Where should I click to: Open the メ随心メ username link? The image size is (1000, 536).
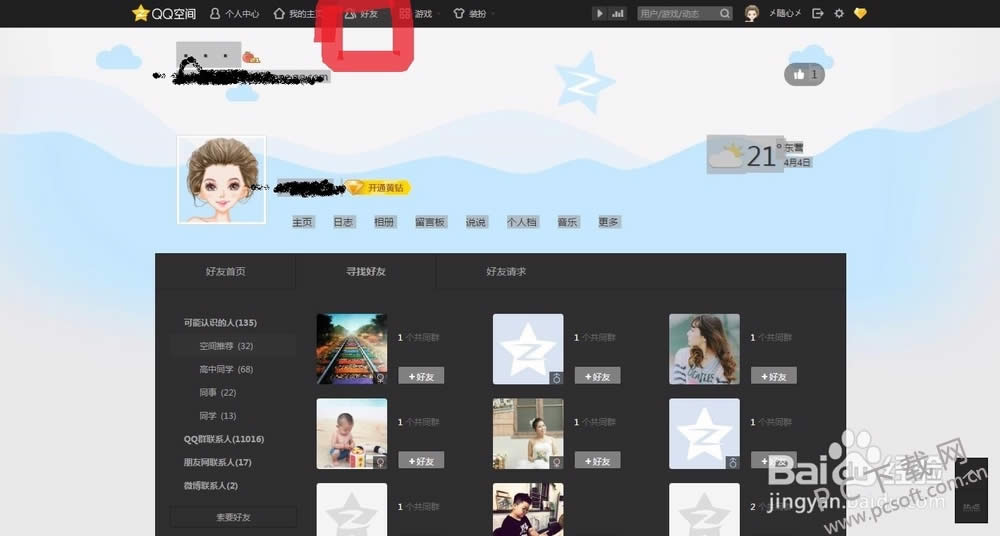pyautogui.click(x=785, y=13)
